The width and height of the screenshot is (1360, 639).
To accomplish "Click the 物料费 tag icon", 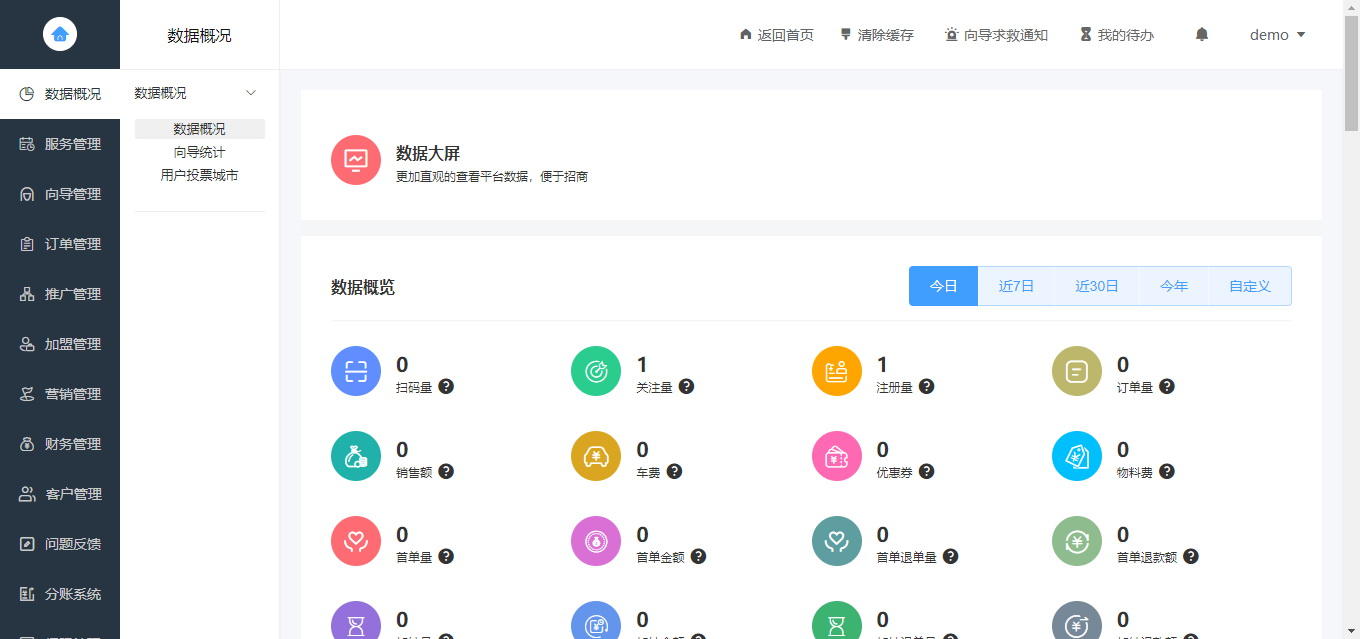I will [x=1077, y=456].
